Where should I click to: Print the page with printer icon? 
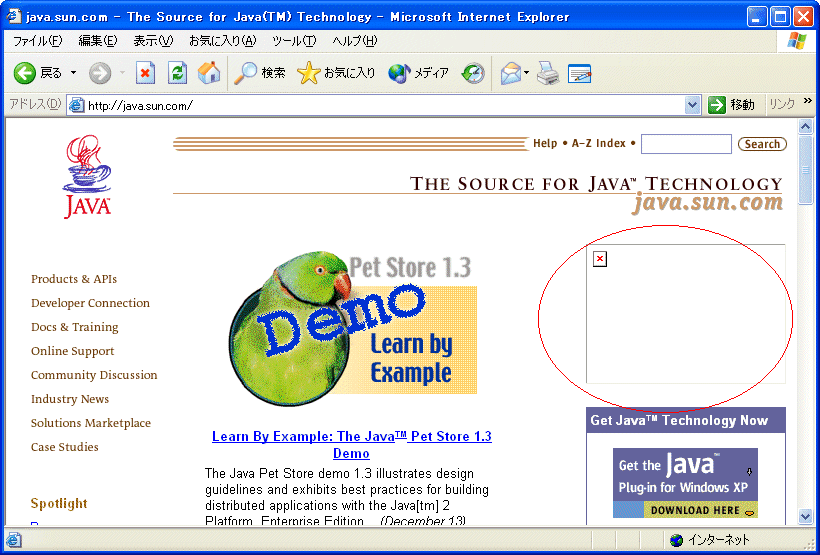(548, 73)
